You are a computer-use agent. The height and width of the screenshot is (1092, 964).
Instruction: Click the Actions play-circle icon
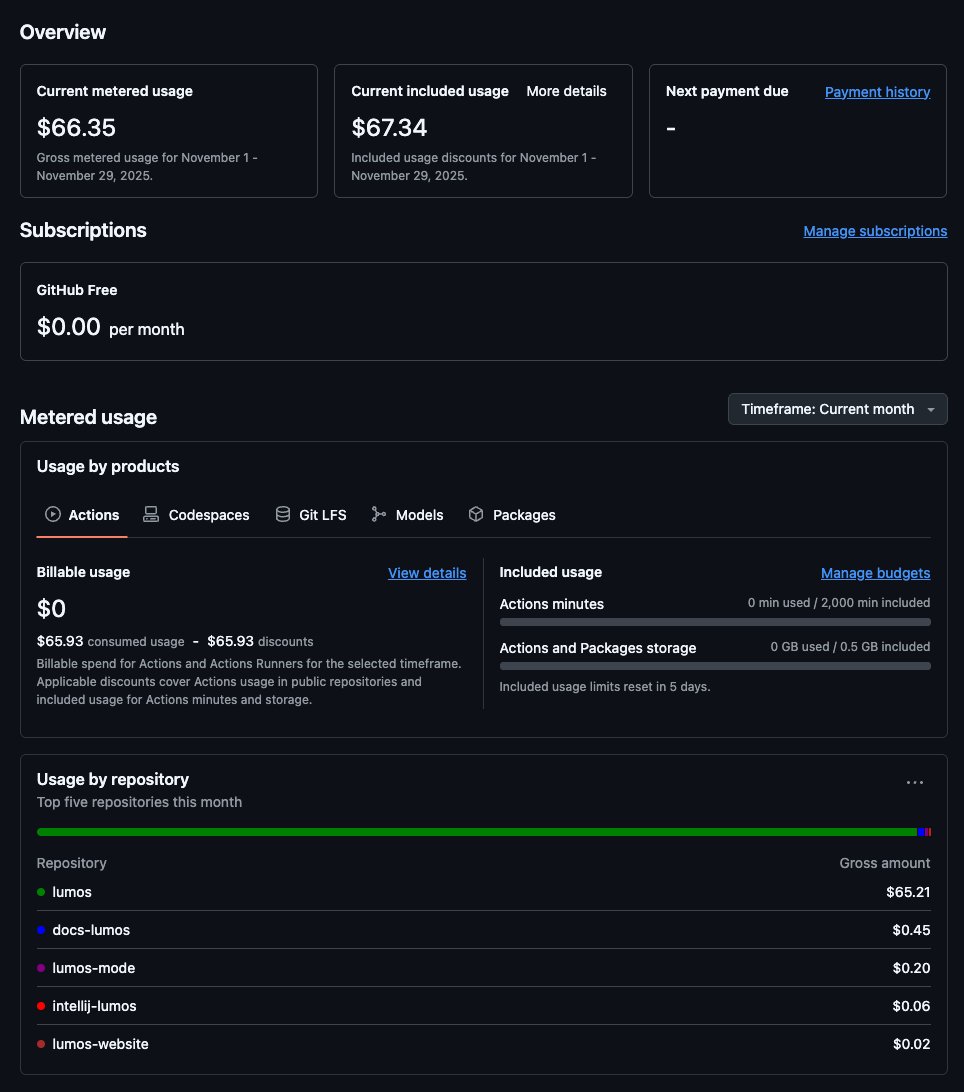pos(53,514)
